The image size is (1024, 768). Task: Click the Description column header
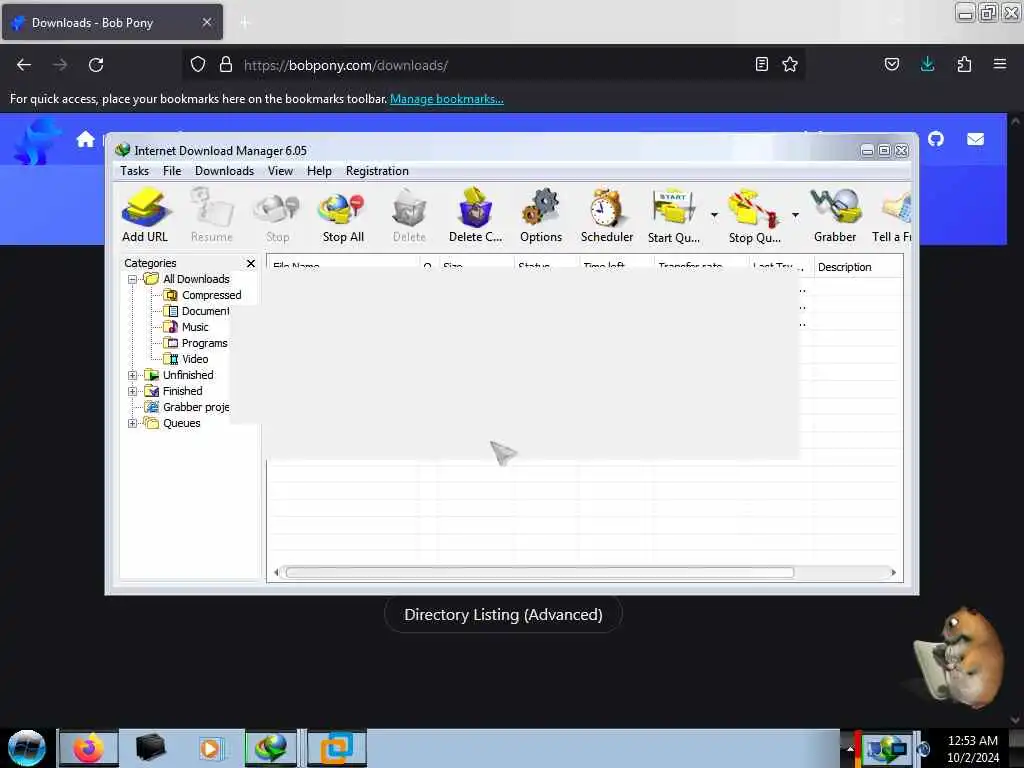pyautogui.click(x=858, y=267)
